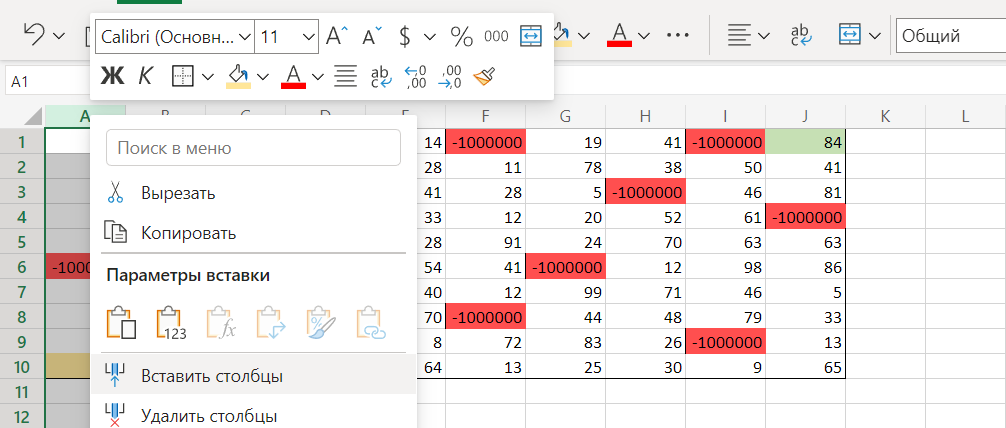
Task: Click the undo arrow icon
Action: tap(33, 36)
